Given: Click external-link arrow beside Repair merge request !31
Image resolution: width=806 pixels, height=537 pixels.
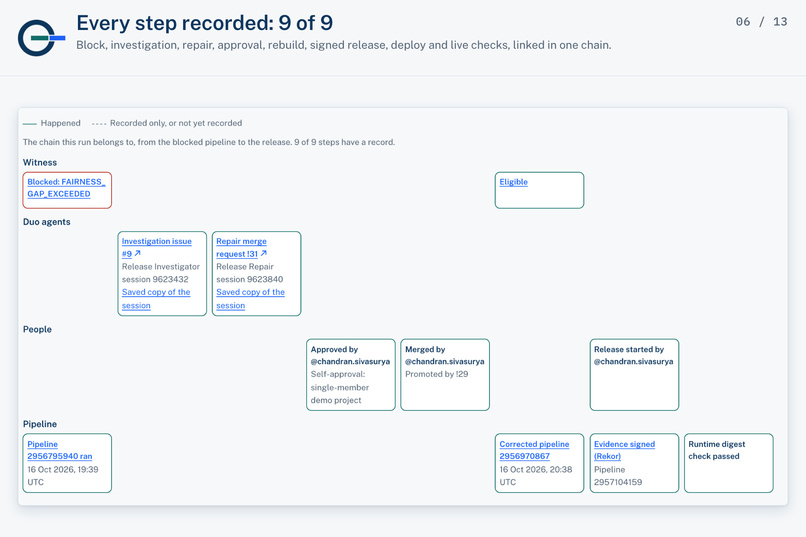Looking at the screenshot, I should tap(263, 253).
